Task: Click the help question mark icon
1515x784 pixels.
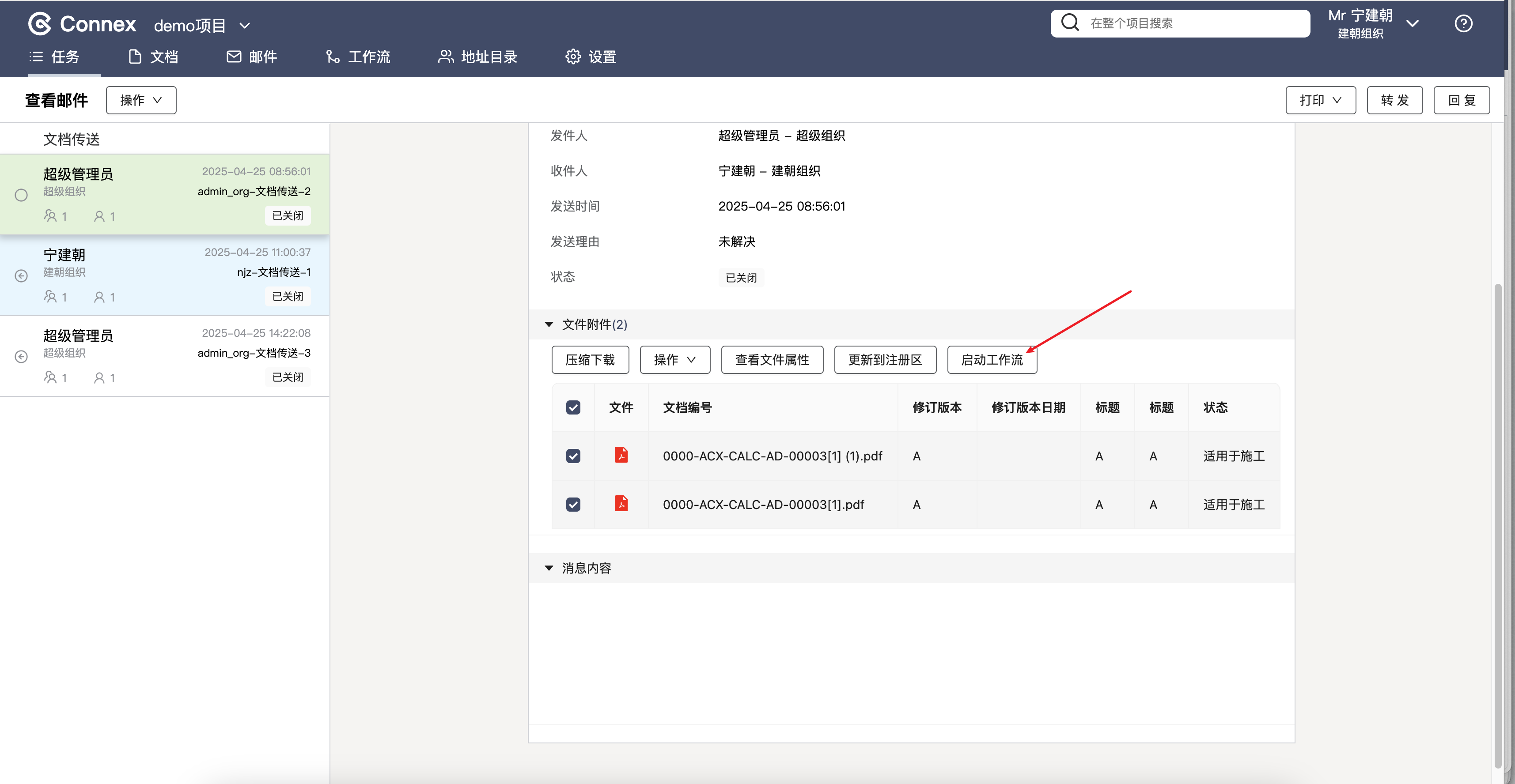Action: (1463, 23)
